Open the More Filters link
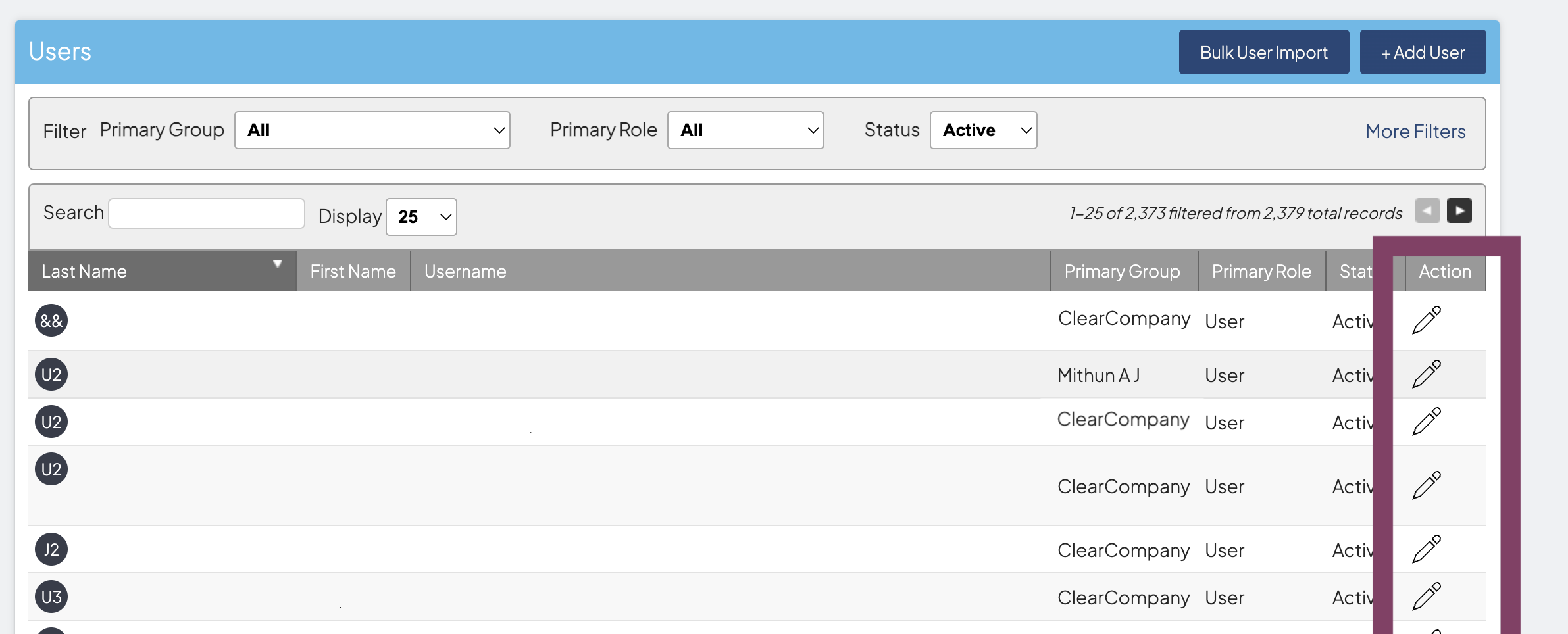 (x=1415, y=132)
